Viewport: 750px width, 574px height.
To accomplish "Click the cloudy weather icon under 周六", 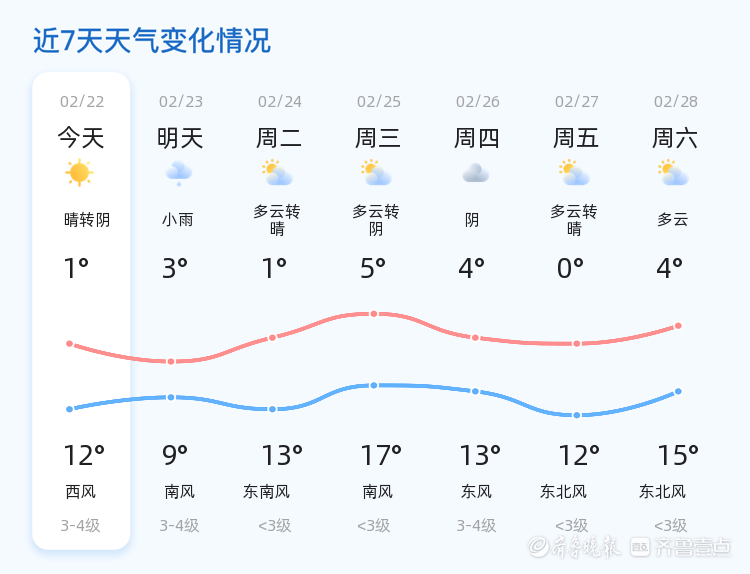I will (674, 173).
